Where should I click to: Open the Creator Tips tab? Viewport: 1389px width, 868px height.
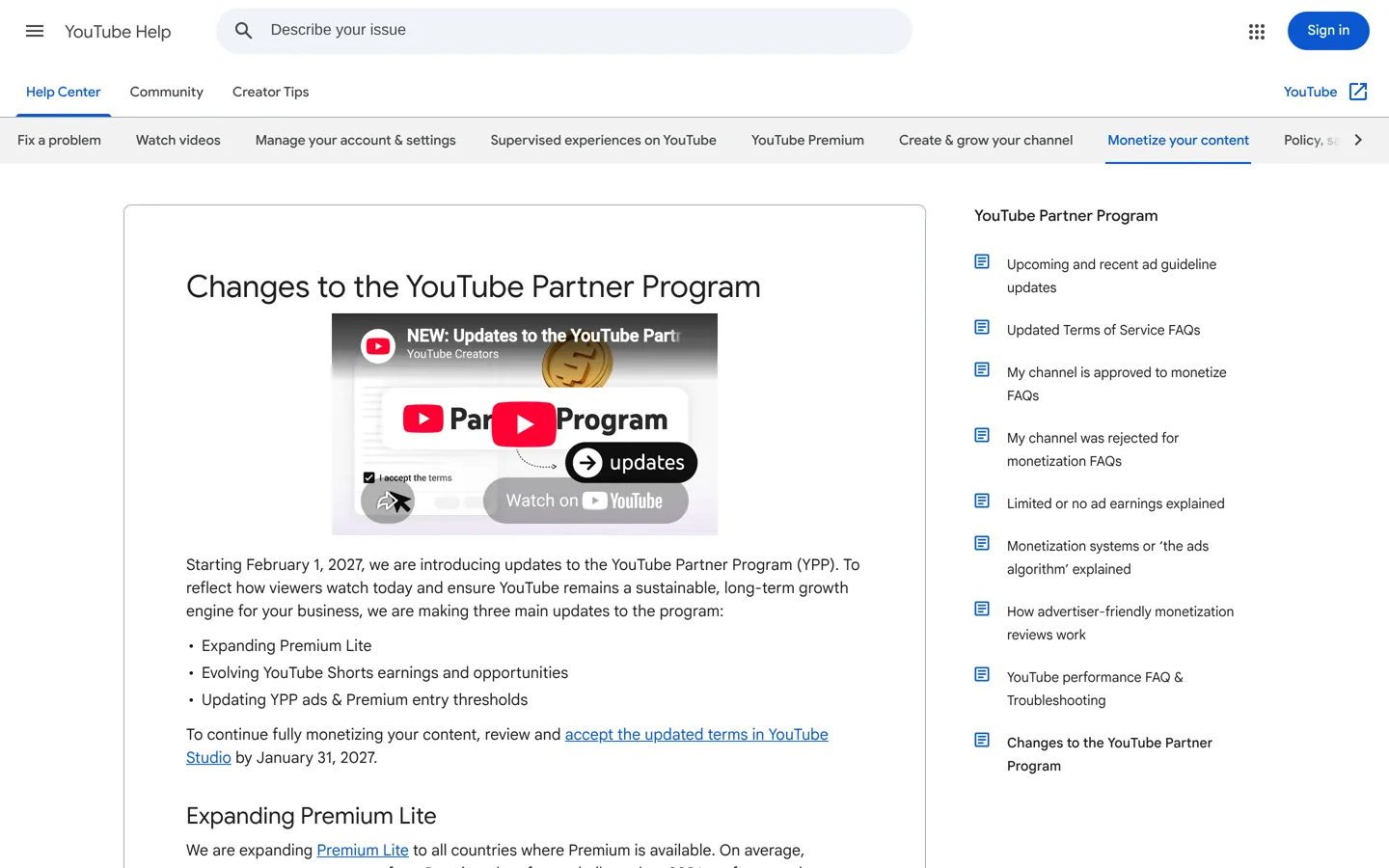pyautogui.click(x=271, y=92)
